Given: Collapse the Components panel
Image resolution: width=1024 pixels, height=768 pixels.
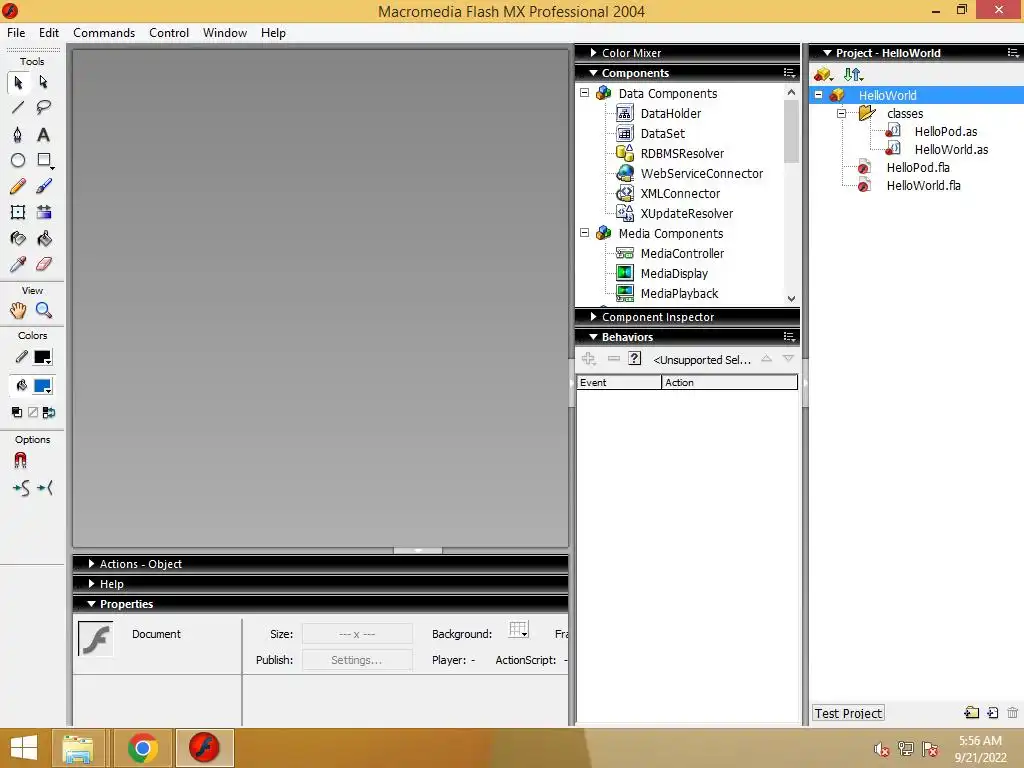Looking at the screenshot, I should (593, 73).
